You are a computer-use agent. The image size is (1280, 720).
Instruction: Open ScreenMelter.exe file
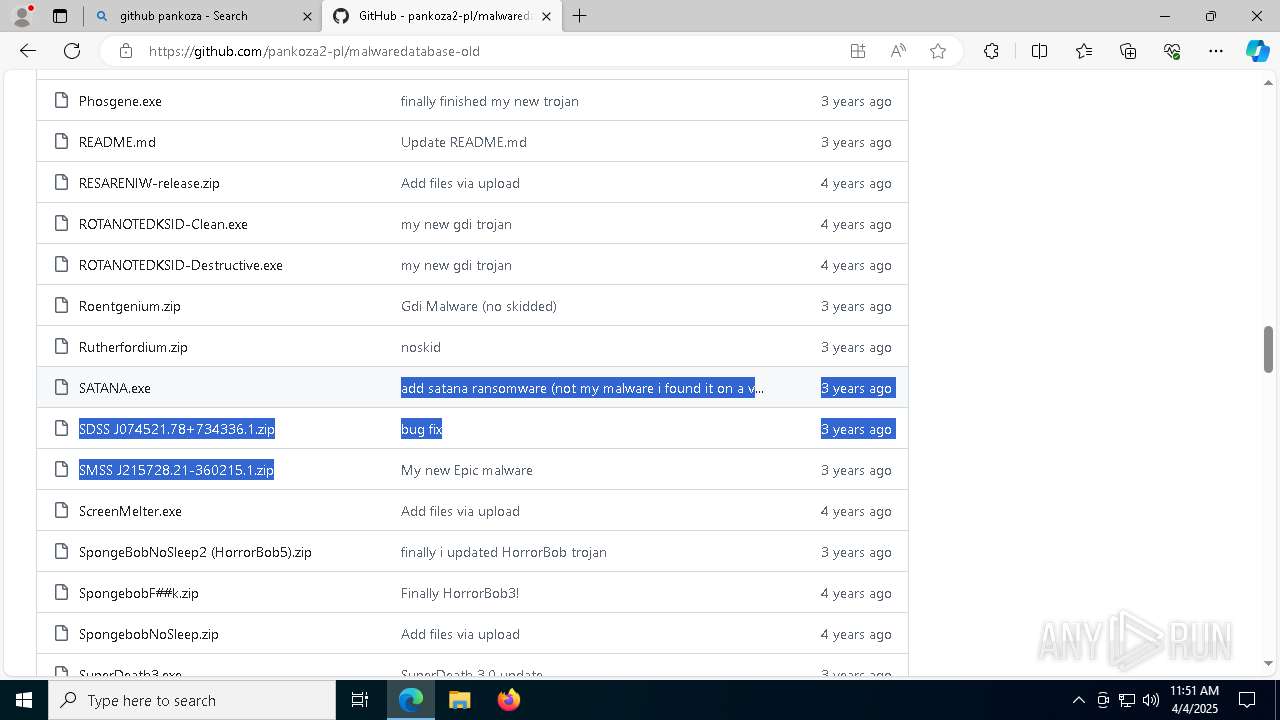pyautogui.click(x=130, y=511)
